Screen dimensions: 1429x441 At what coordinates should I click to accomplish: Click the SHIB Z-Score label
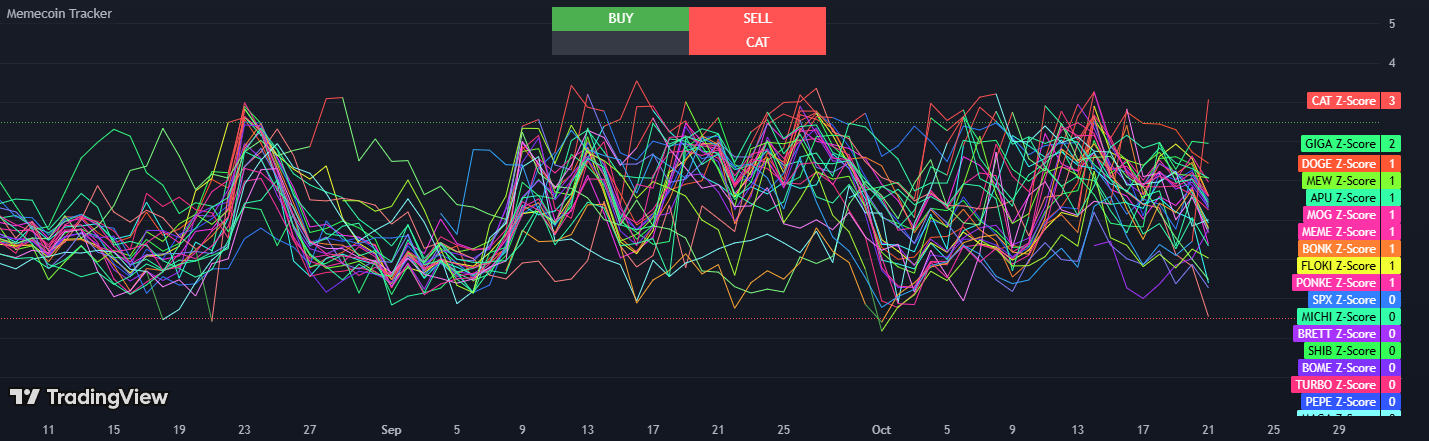coord(1341,351)
